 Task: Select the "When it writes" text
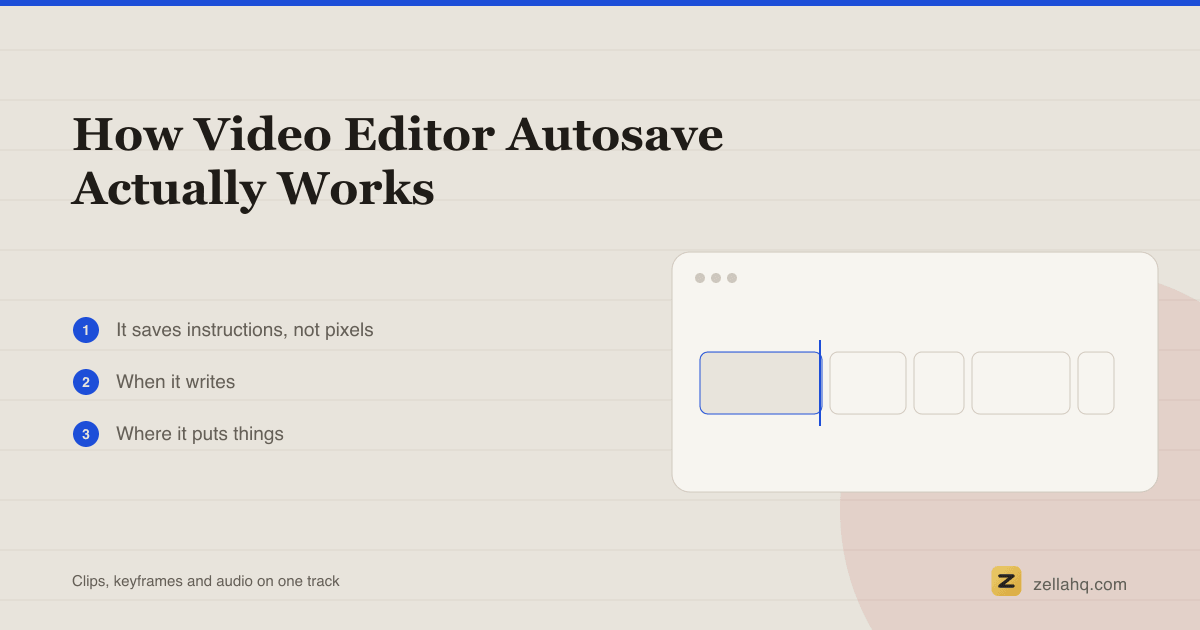pyautogui.click(x=176, y=382)
